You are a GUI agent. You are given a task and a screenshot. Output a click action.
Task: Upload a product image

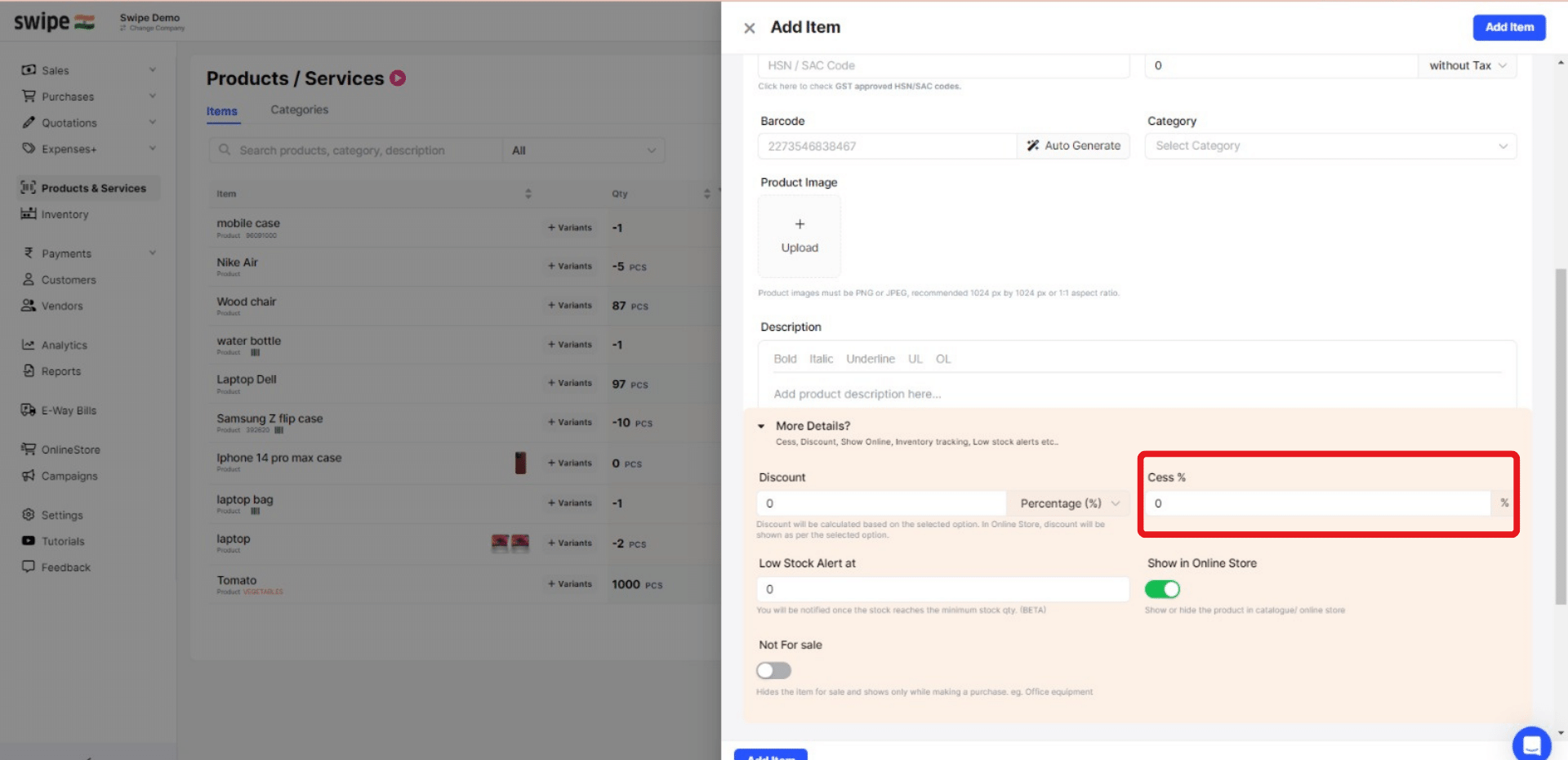pos(800,236)
